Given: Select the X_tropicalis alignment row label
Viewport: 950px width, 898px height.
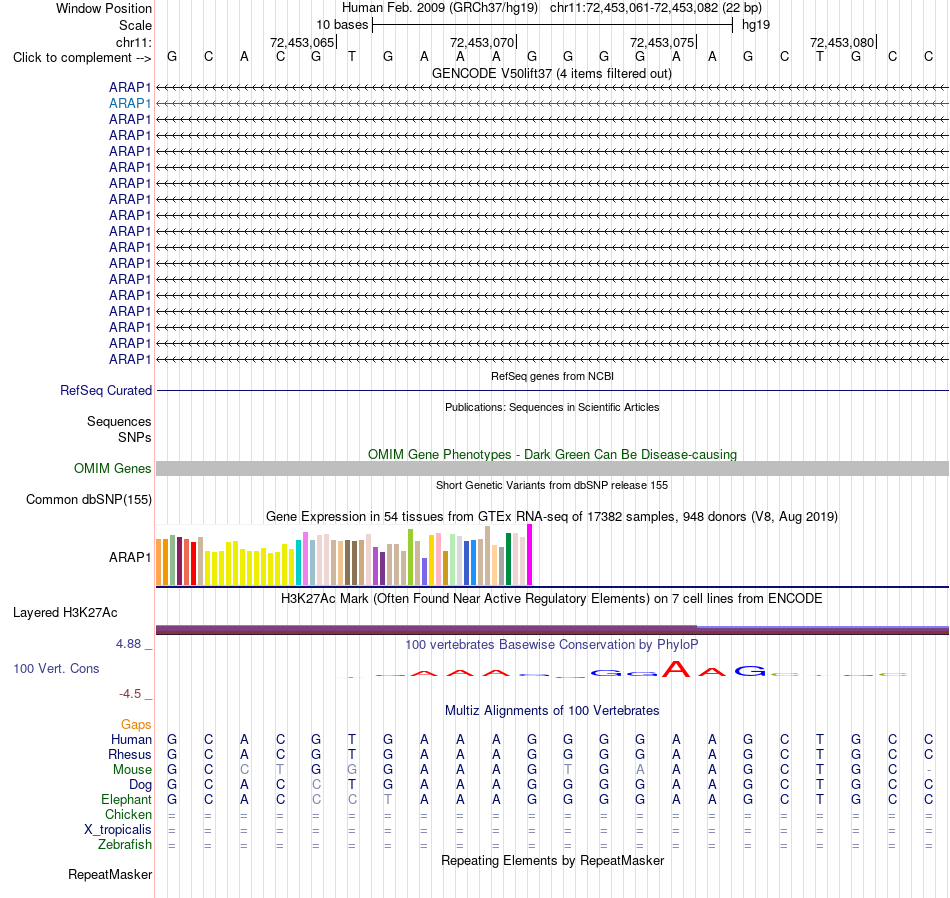Looking at the screenshot, I should point(118,830).
